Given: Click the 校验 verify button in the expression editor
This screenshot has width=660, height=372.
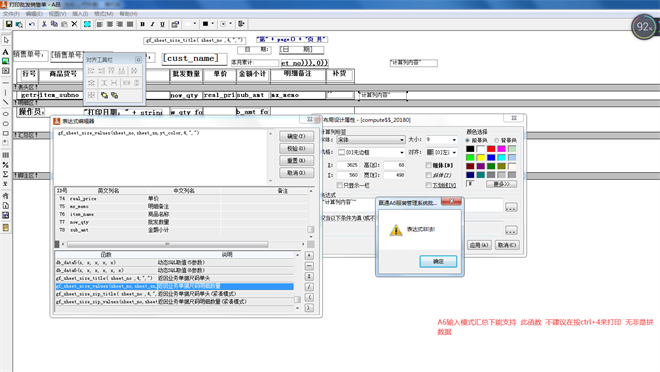Looking at the screenshot, I should [296, 149].
